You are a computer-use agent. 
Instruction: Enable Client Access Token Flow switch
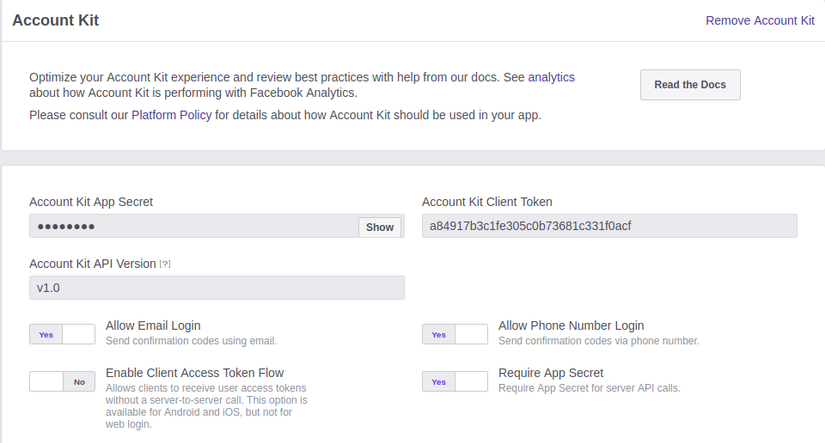pyautogui.click(x=62, y=382)
